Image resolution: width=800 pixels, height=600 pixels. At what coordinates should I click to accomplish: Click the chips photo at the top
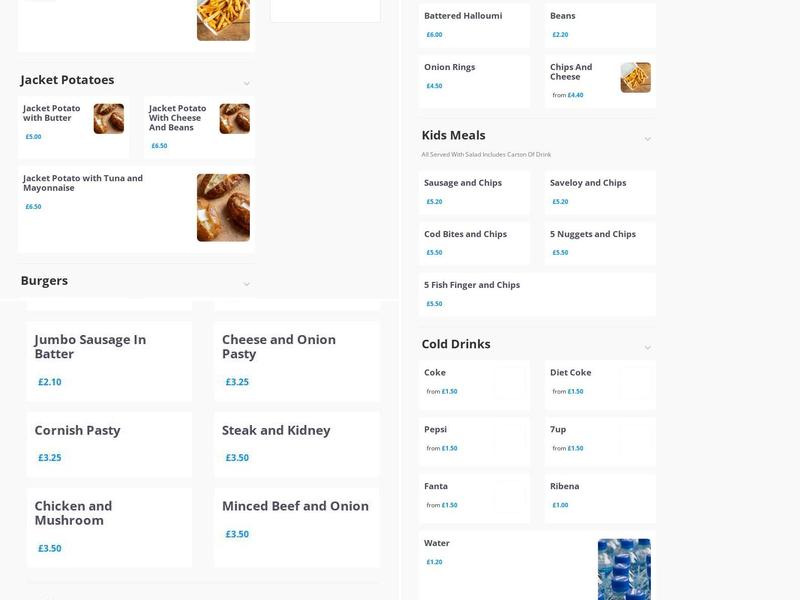click(x=222, y=20)
